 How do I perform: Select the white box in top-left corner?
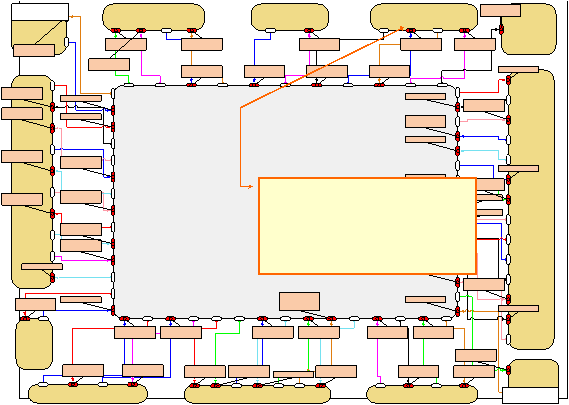[40, 12]
